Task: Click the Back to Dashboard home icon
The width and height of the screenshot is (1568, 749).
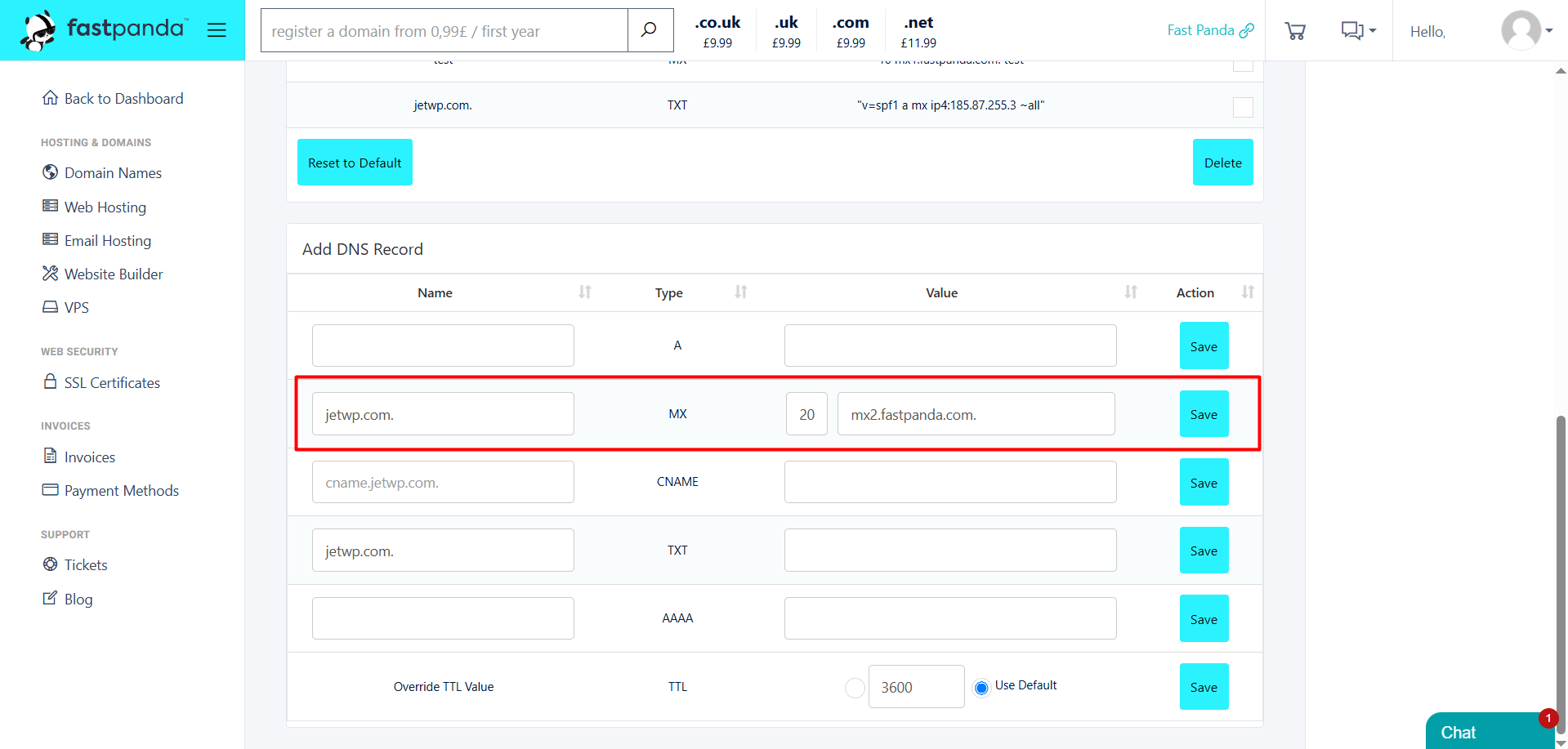Action: coord(50,97)
